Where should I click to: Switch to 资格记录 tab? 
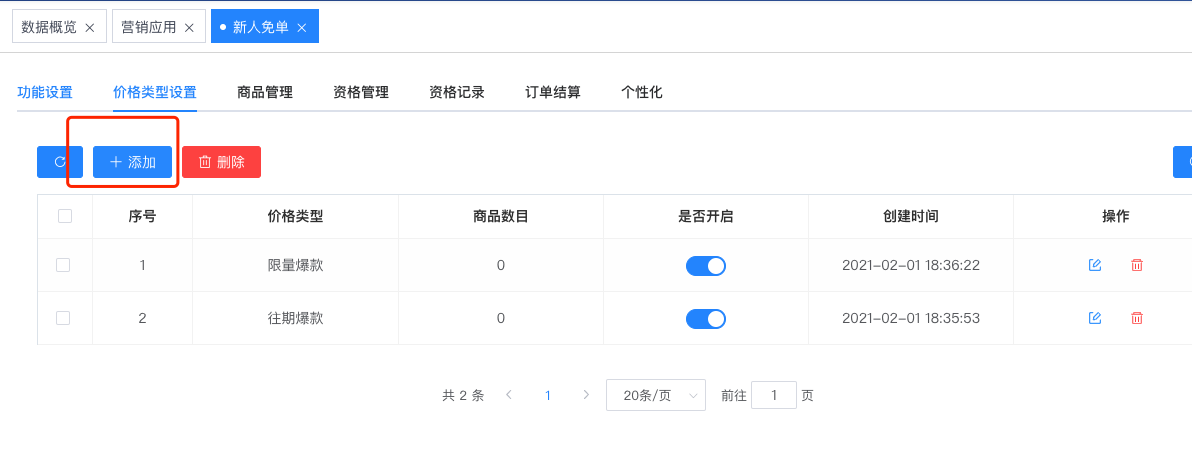pyautogui.click(x=457, y=93)
